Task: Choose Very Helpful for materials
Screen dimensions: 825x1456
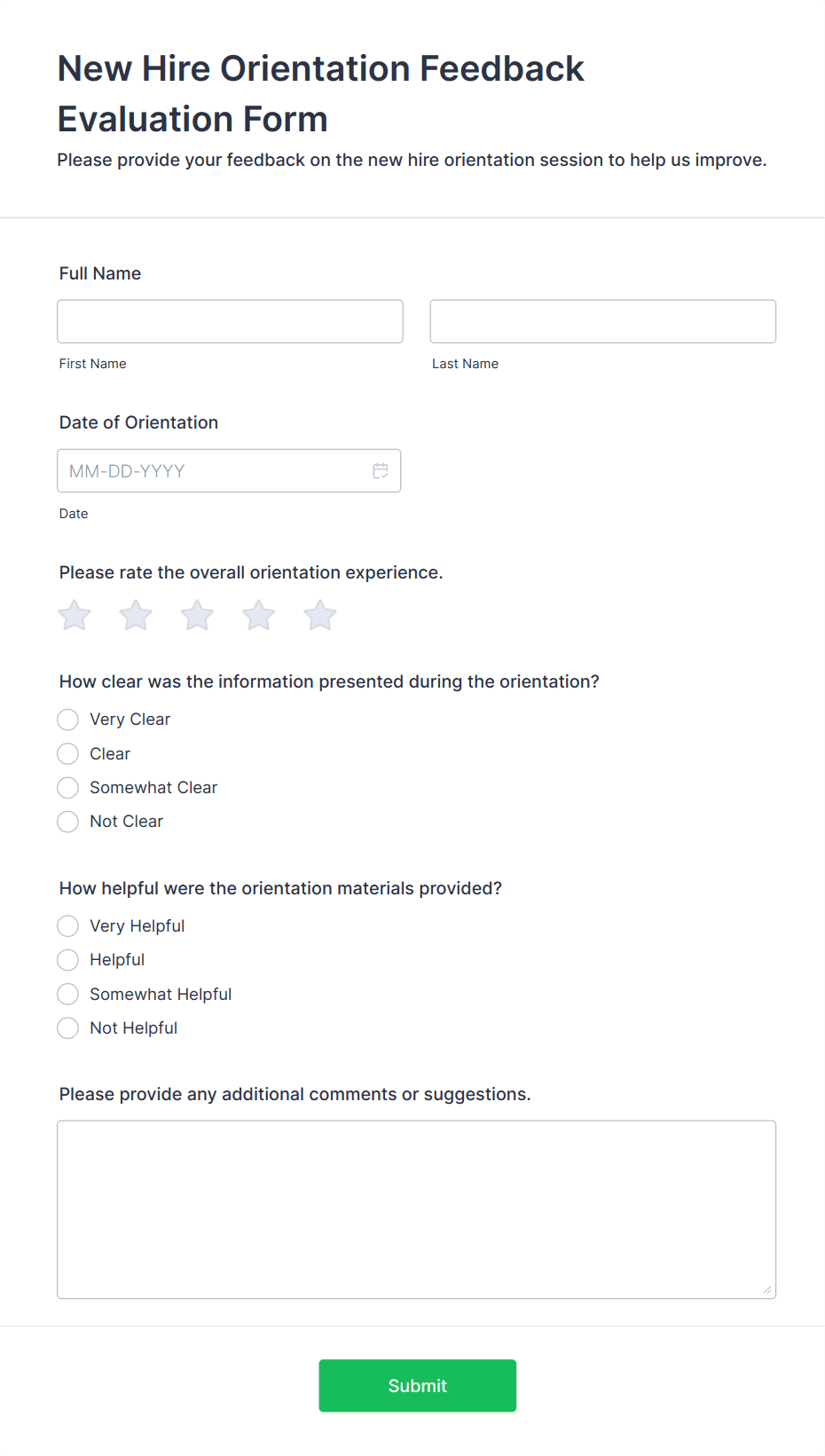Action: tap(68, 926)
